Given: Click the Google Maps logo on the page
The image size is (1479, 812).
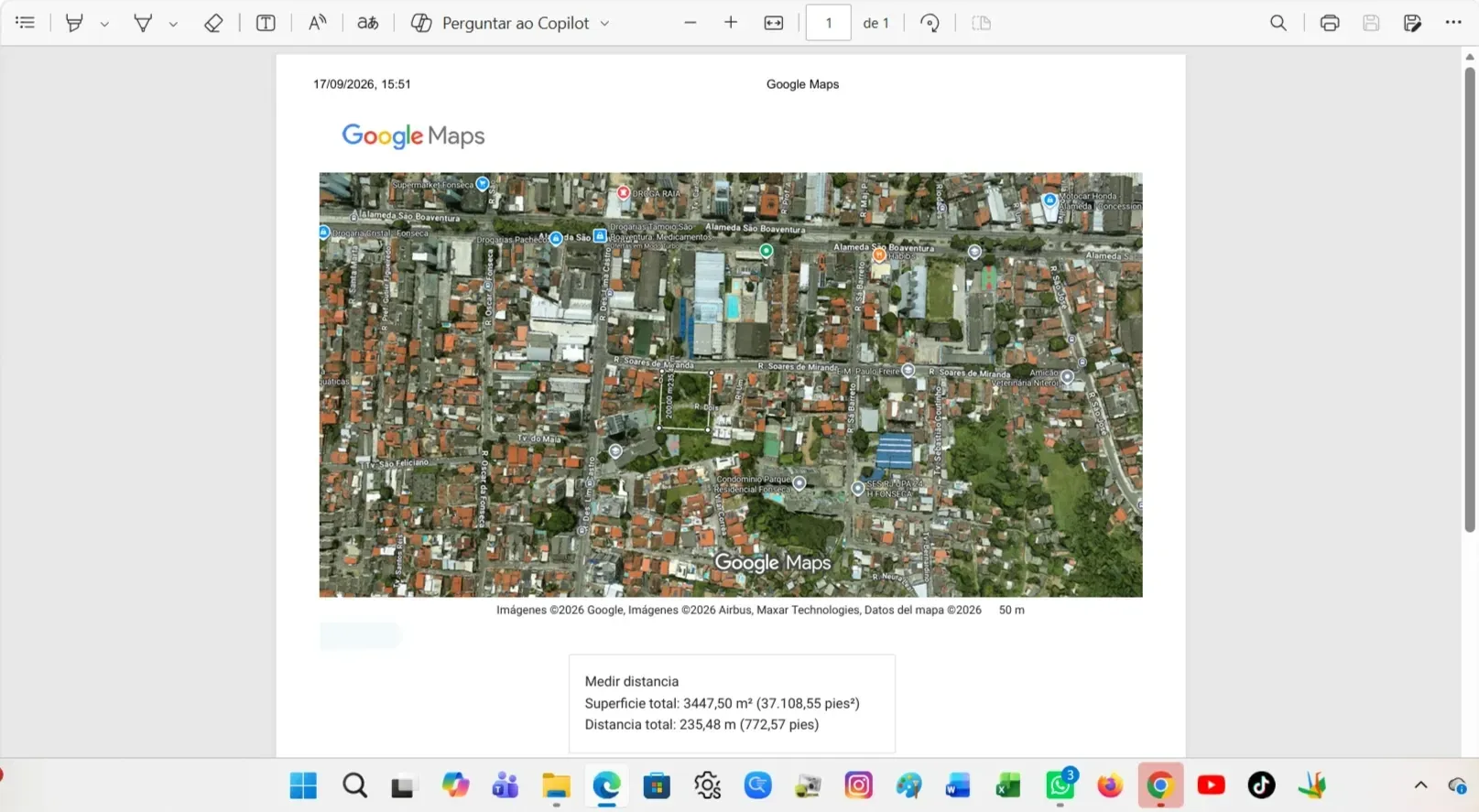Looking at the screenshot, I should point(413,136).
